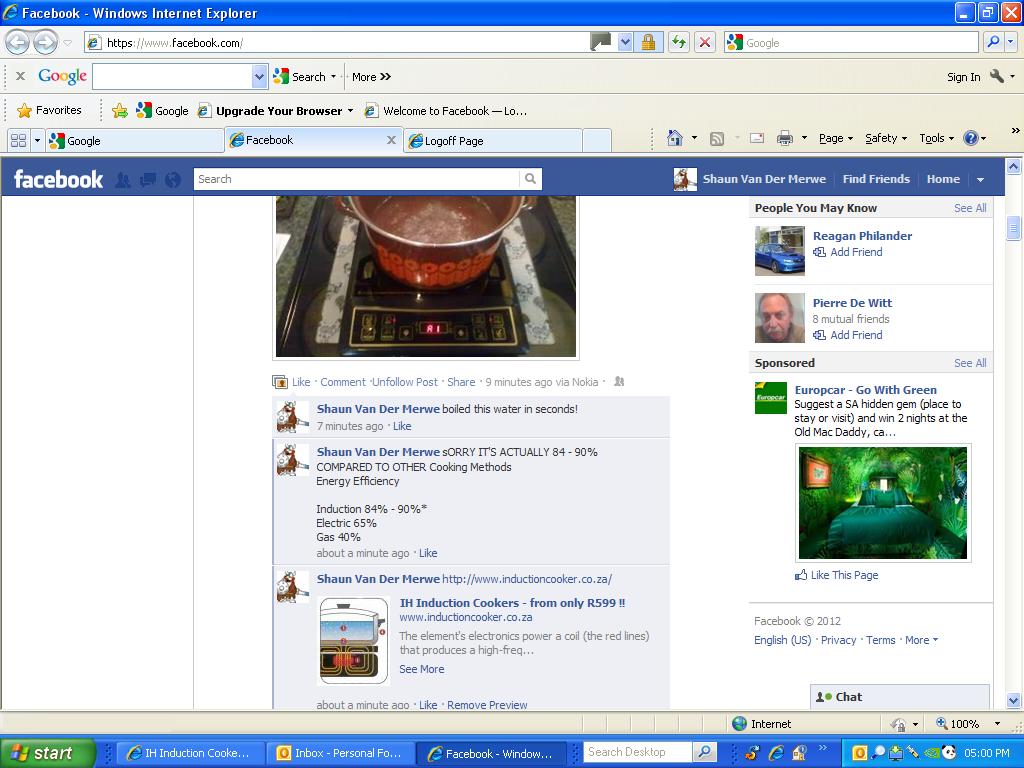Image resolution: width=1024 pixels, height=768 pixels.
Task: Click Find Friends in the Facebook header
Action: click(x=876, y=179)
